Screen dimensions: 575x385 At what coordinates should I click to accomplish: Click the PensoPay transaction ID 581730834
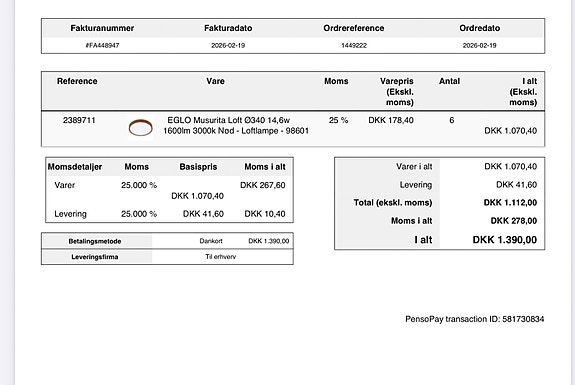point(475,319)
